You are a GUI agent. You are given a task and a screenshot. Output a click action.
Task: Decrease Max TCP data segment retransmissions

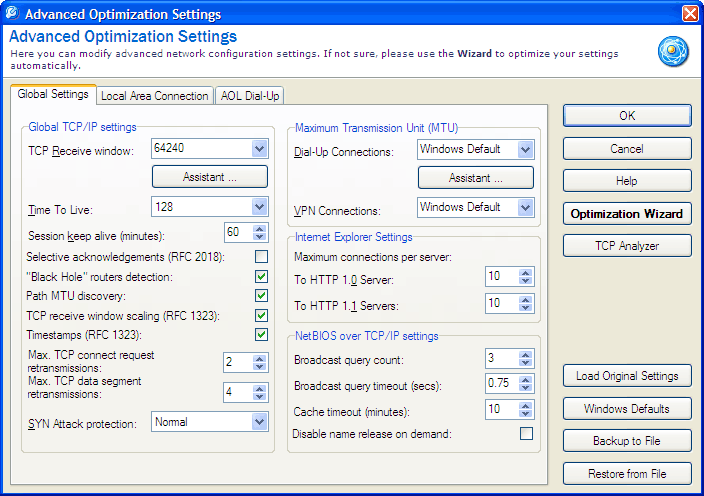(260, 396)
